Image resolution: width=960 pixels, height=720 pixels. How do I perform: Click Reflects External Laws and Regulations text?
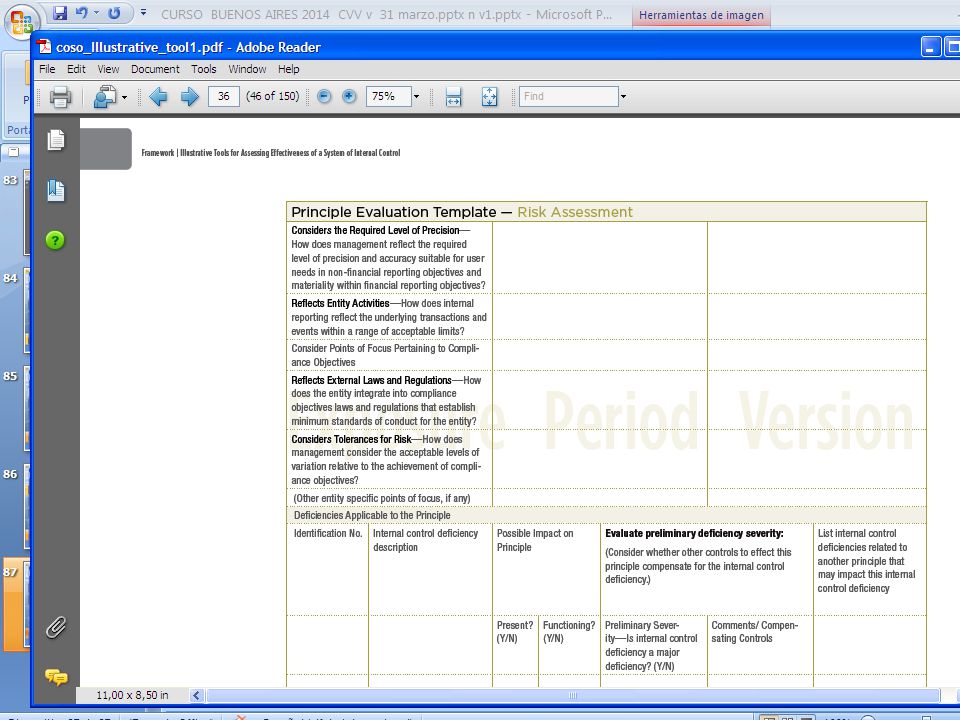tap(372, 380)
